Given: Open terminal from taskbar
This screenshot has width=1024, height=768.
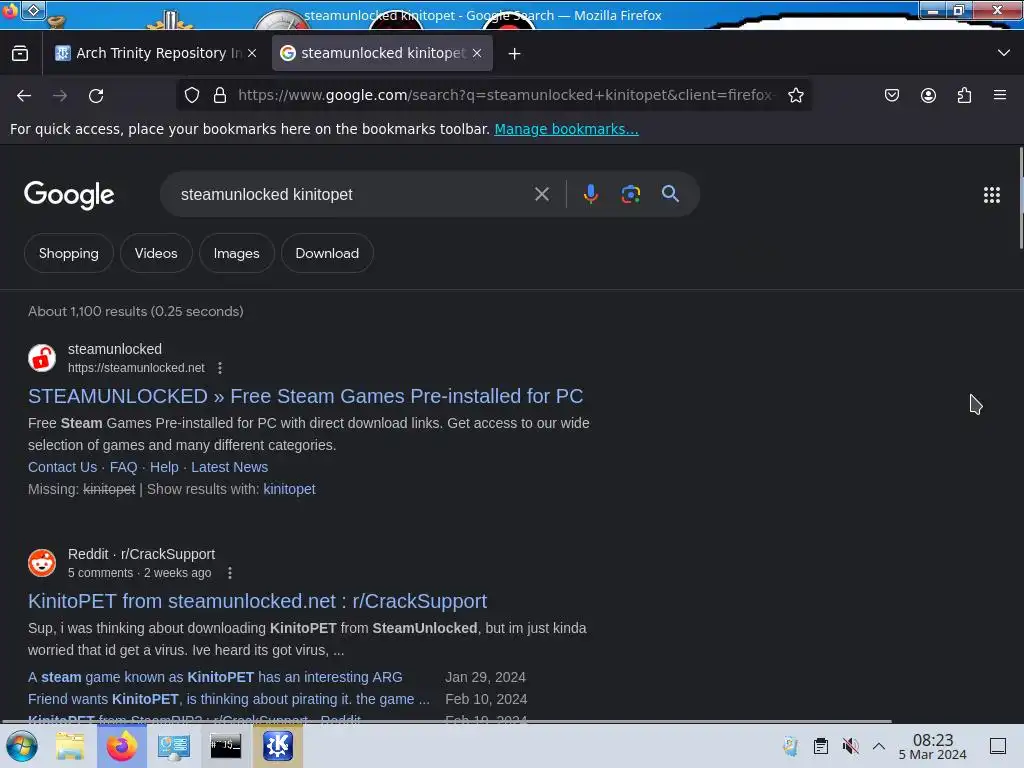Looking at the screenshot, I should click(225, 746).
